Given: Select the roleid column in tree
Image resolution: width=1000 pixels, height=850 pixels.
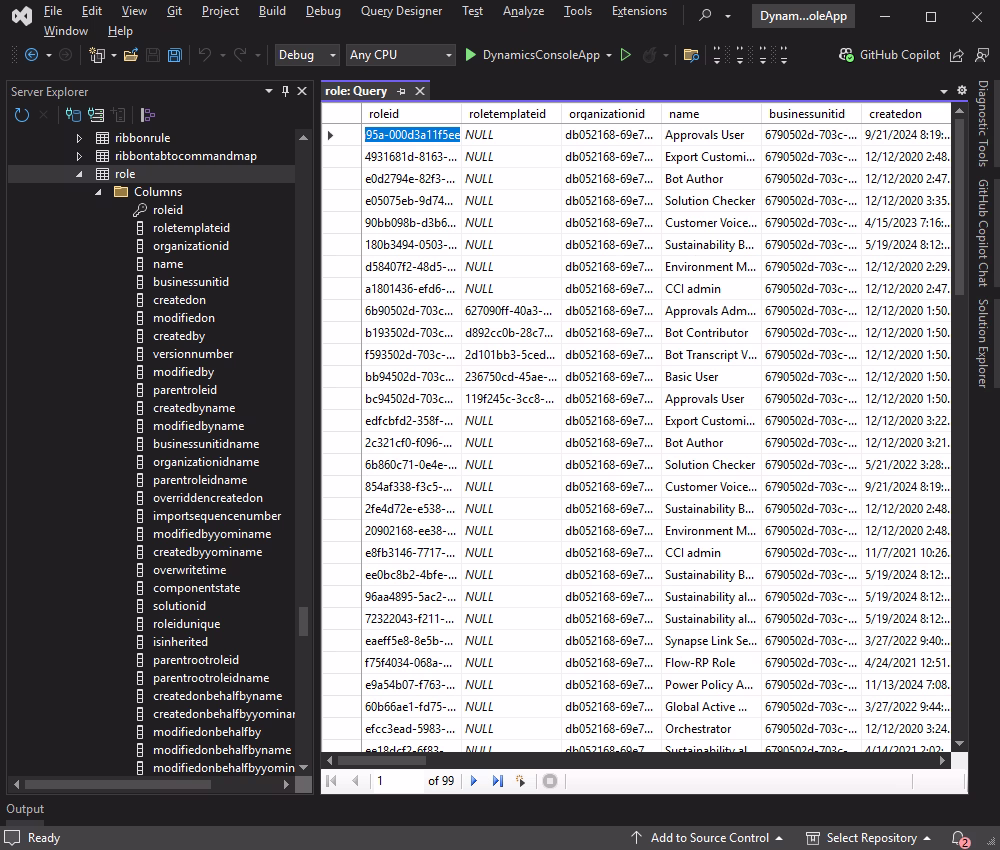Looking at the screenshot, I should pos(168,210).
